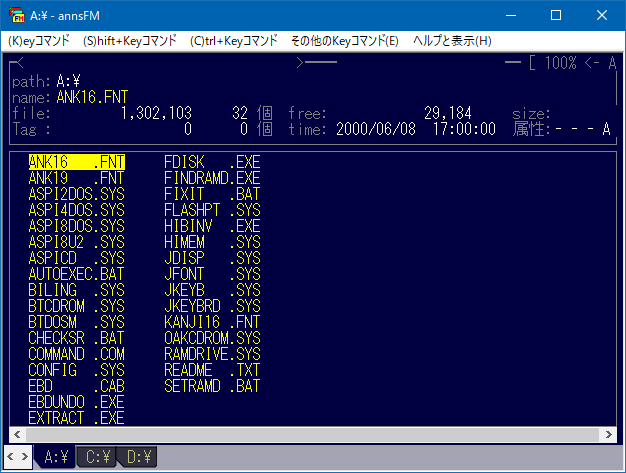
Task: Select file COMMAND .COM
Action: [x=77, y=354]
